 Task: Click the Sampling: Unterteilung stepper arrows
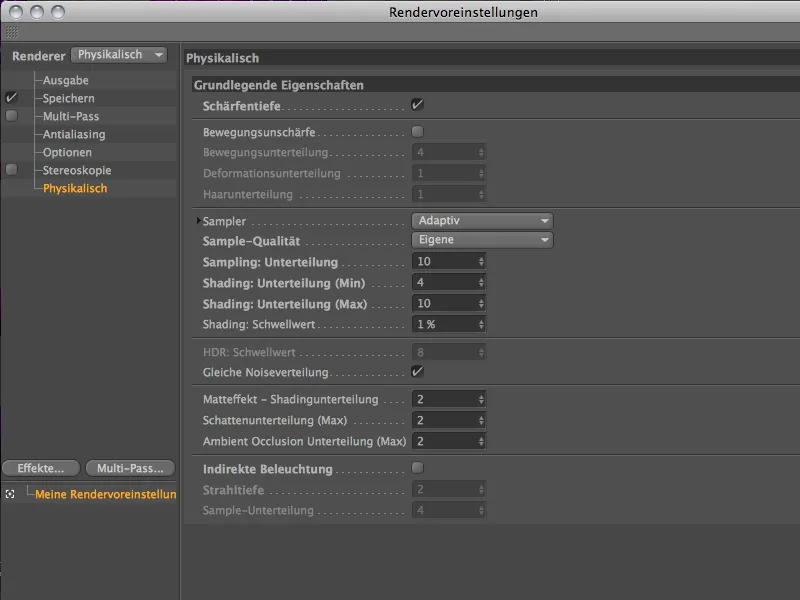click(481, 261)
